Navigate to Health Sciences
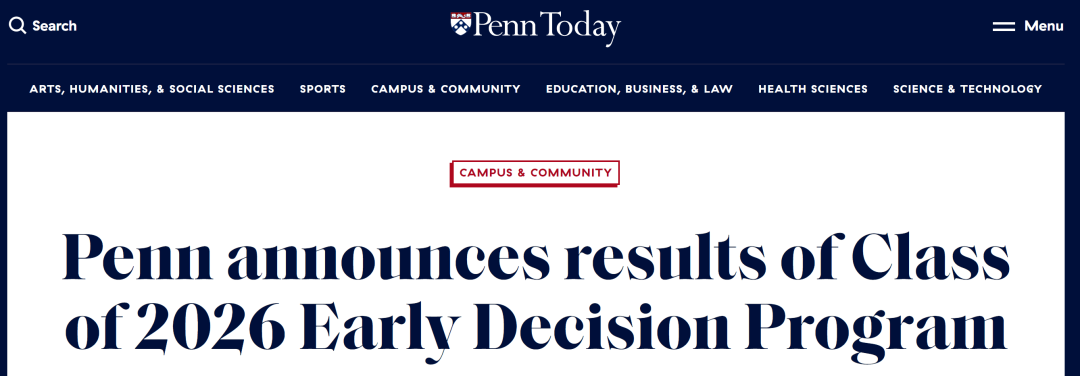 pyautogui.click(x=813, y=89)
